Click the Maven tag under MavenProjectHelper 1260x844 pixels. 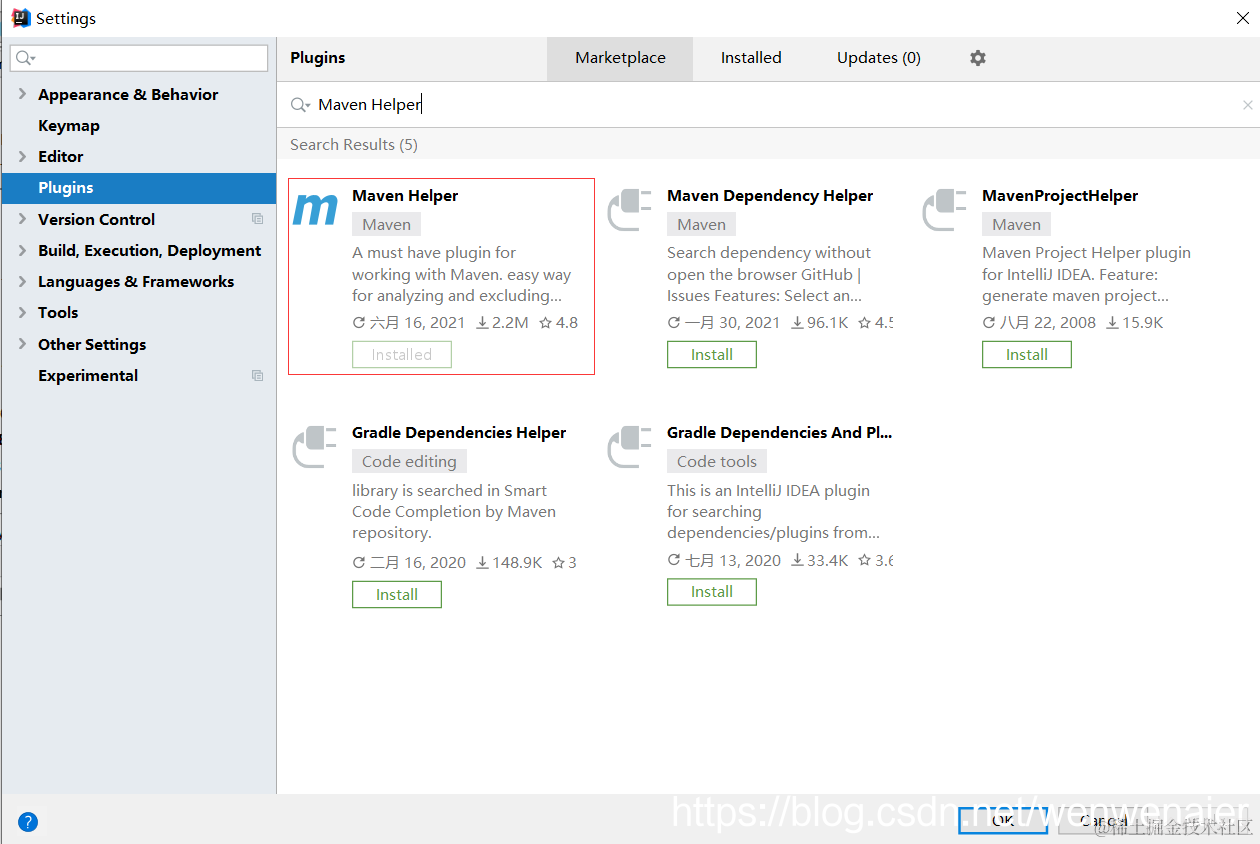click(x=1016, y=225)
